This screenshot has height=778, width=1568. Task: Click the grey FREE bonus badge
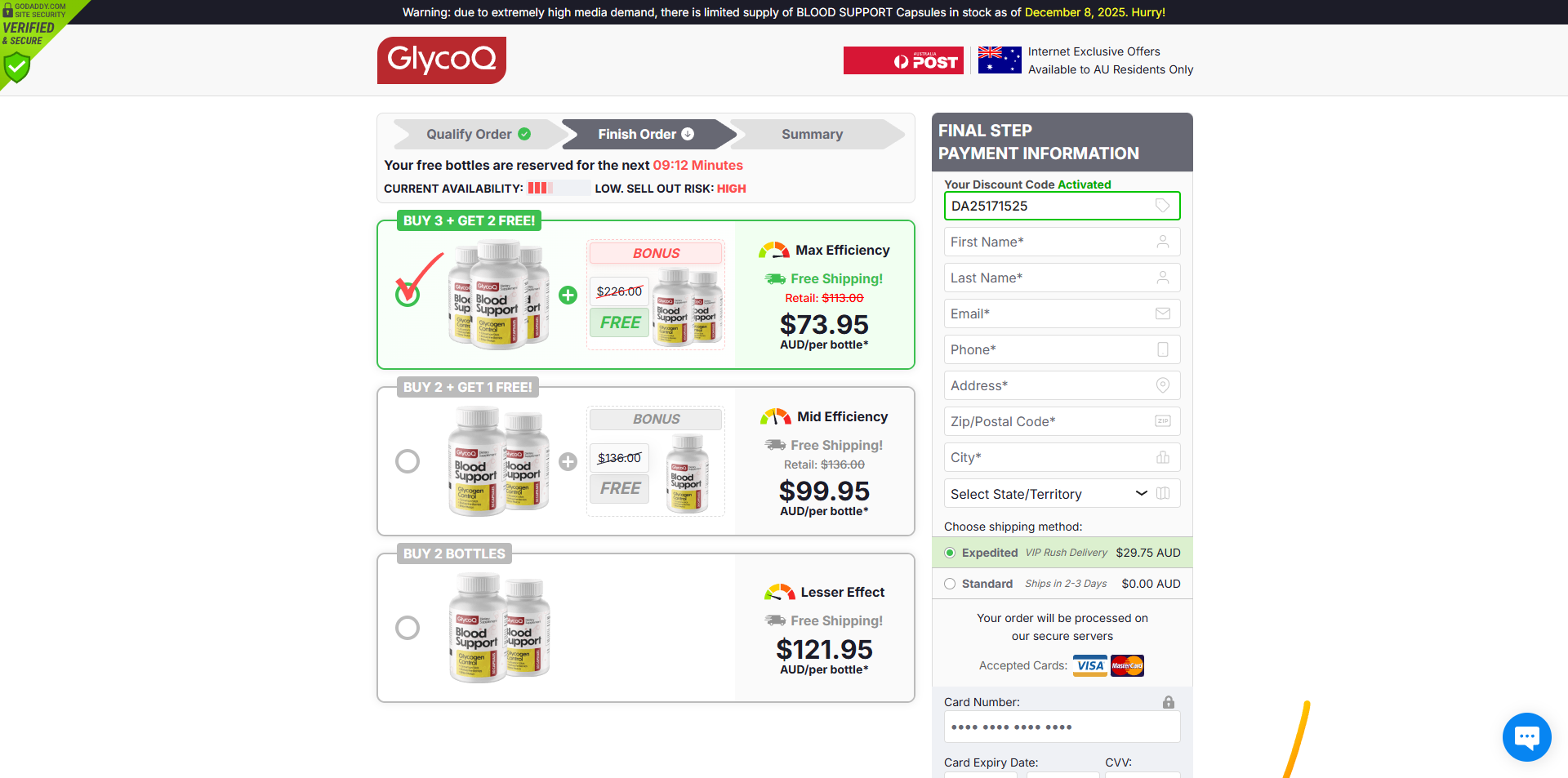click(620, 488)
